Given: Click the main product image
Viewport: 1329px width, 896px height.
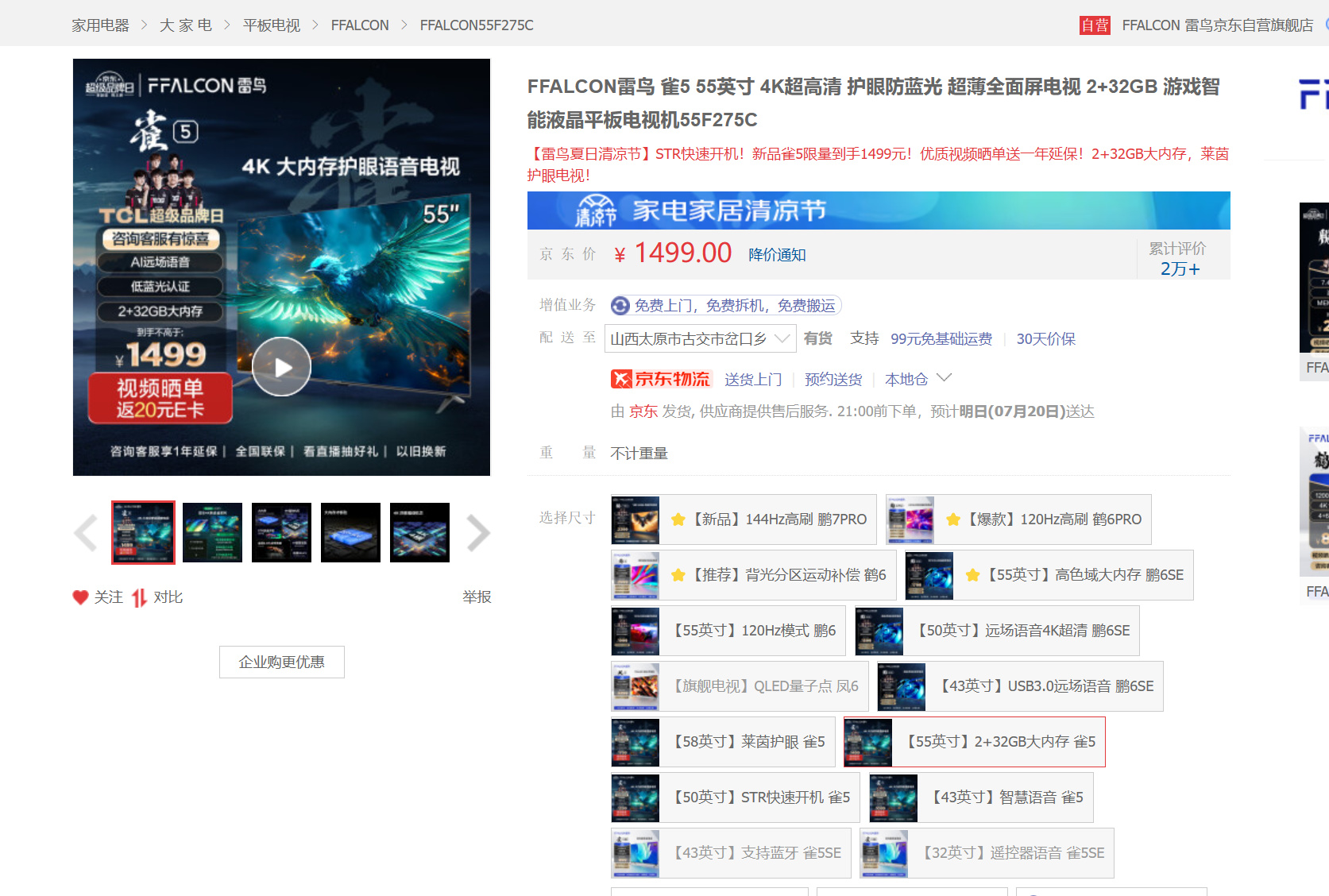Looking at the screenshot, I should [281, 267].
